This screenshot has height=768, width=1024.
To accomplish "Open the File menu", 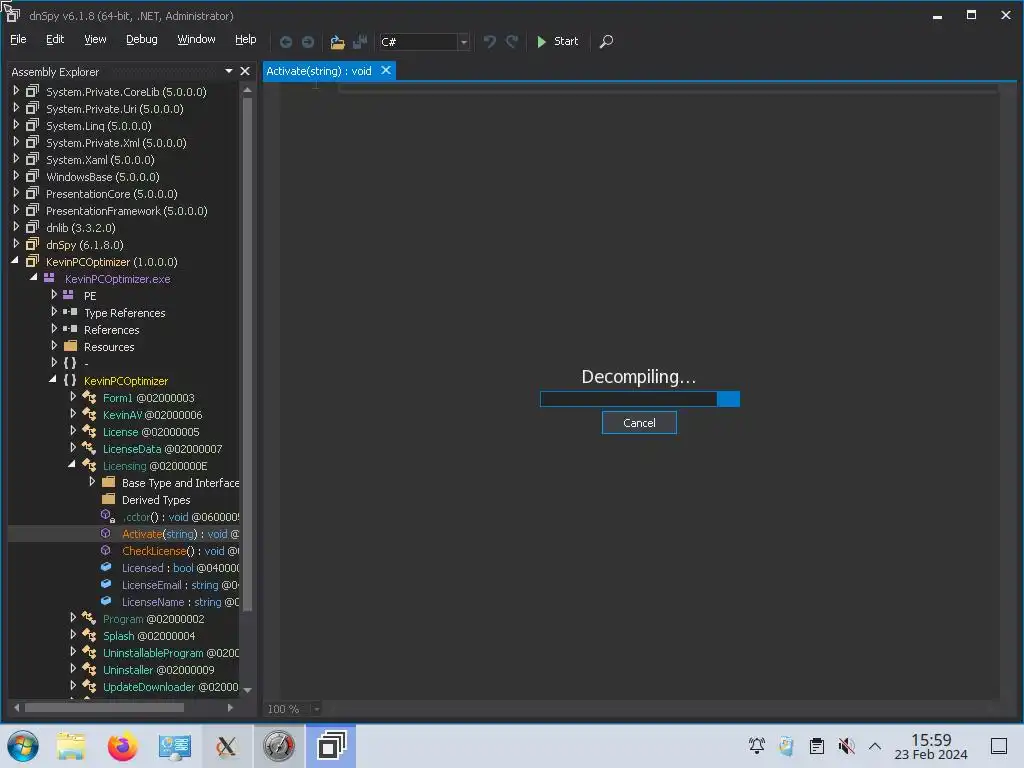I will click(x=18, y=39).
